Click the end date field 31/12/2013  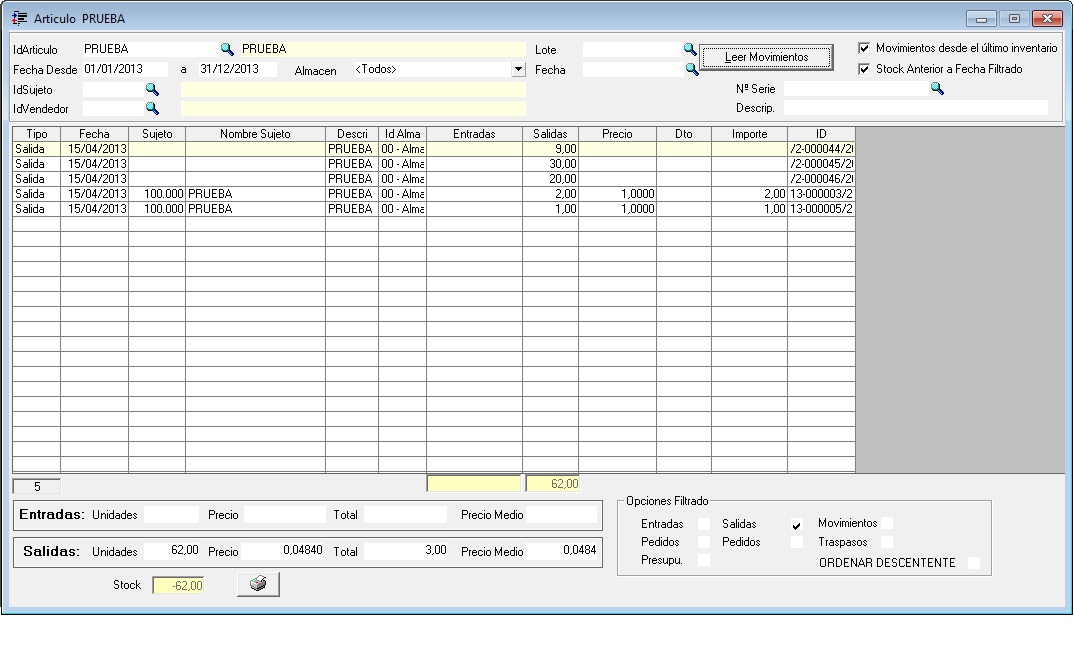pyautogui.click(x=238, y=69)
